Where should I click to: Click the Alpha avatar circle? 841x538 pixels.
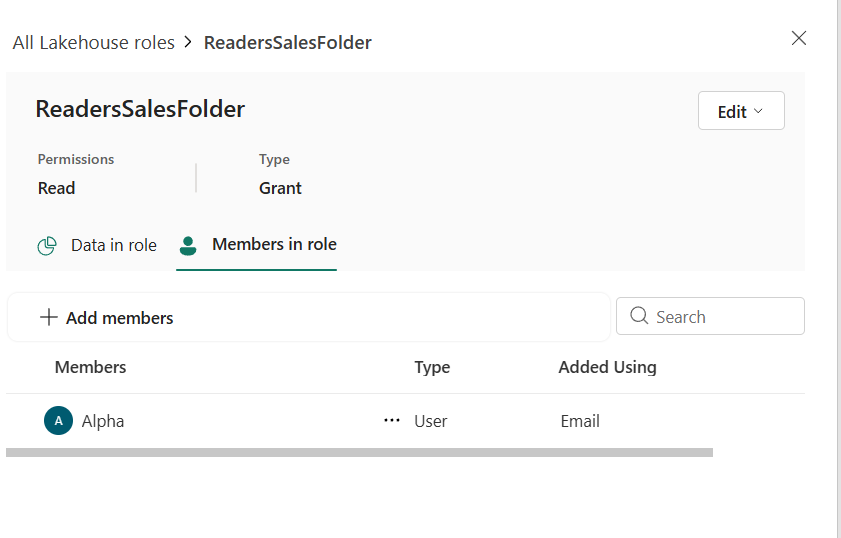pyautogui.click(x=58, y=421)
